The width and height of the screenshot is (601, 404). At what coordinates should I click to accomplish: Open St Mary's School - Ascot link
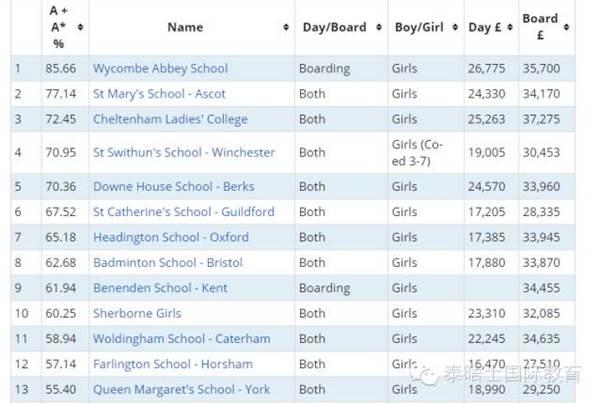[x=159, y=94]
